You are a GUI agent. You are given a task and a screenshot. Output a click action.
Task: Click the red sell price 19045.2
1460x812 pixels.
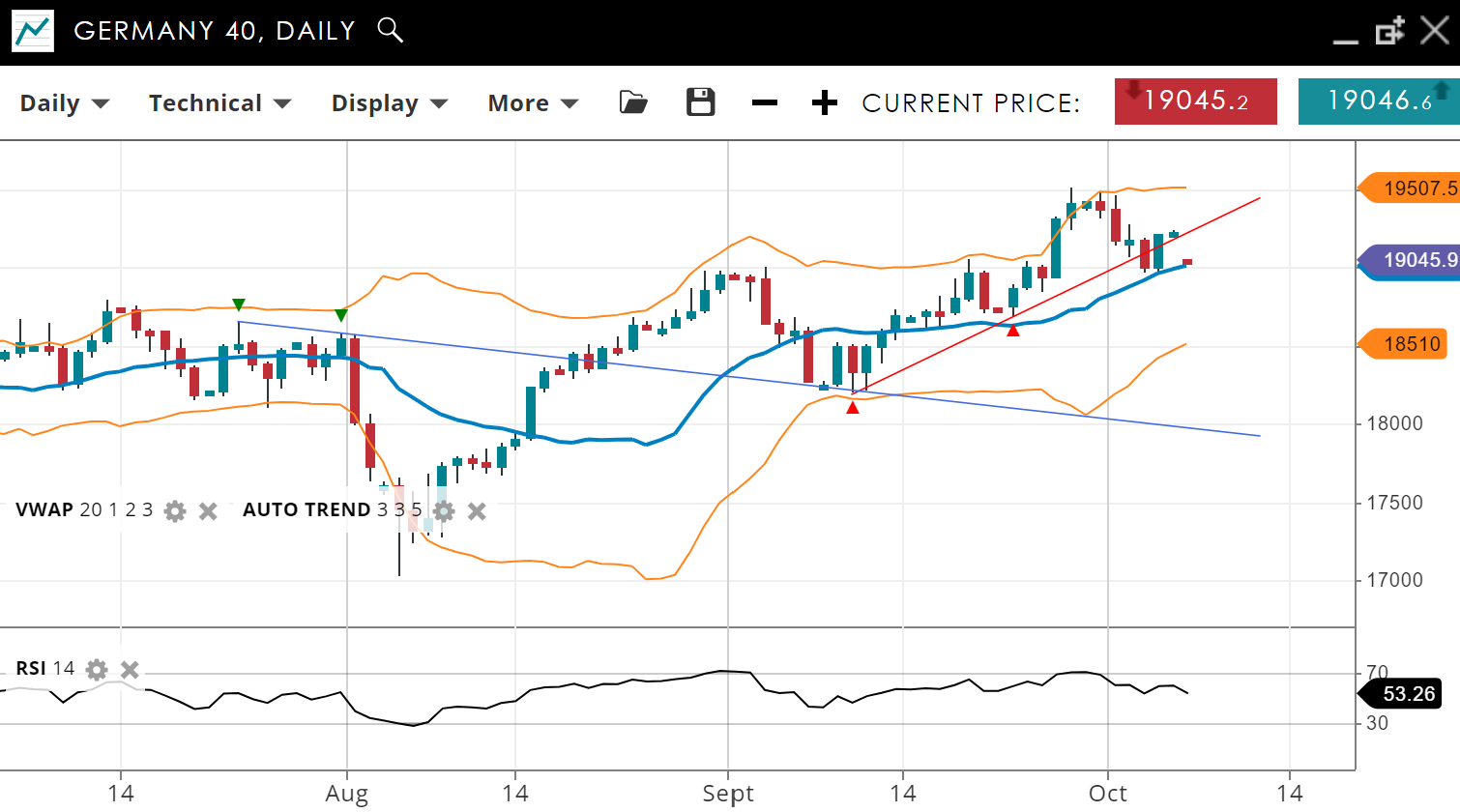1195,101
